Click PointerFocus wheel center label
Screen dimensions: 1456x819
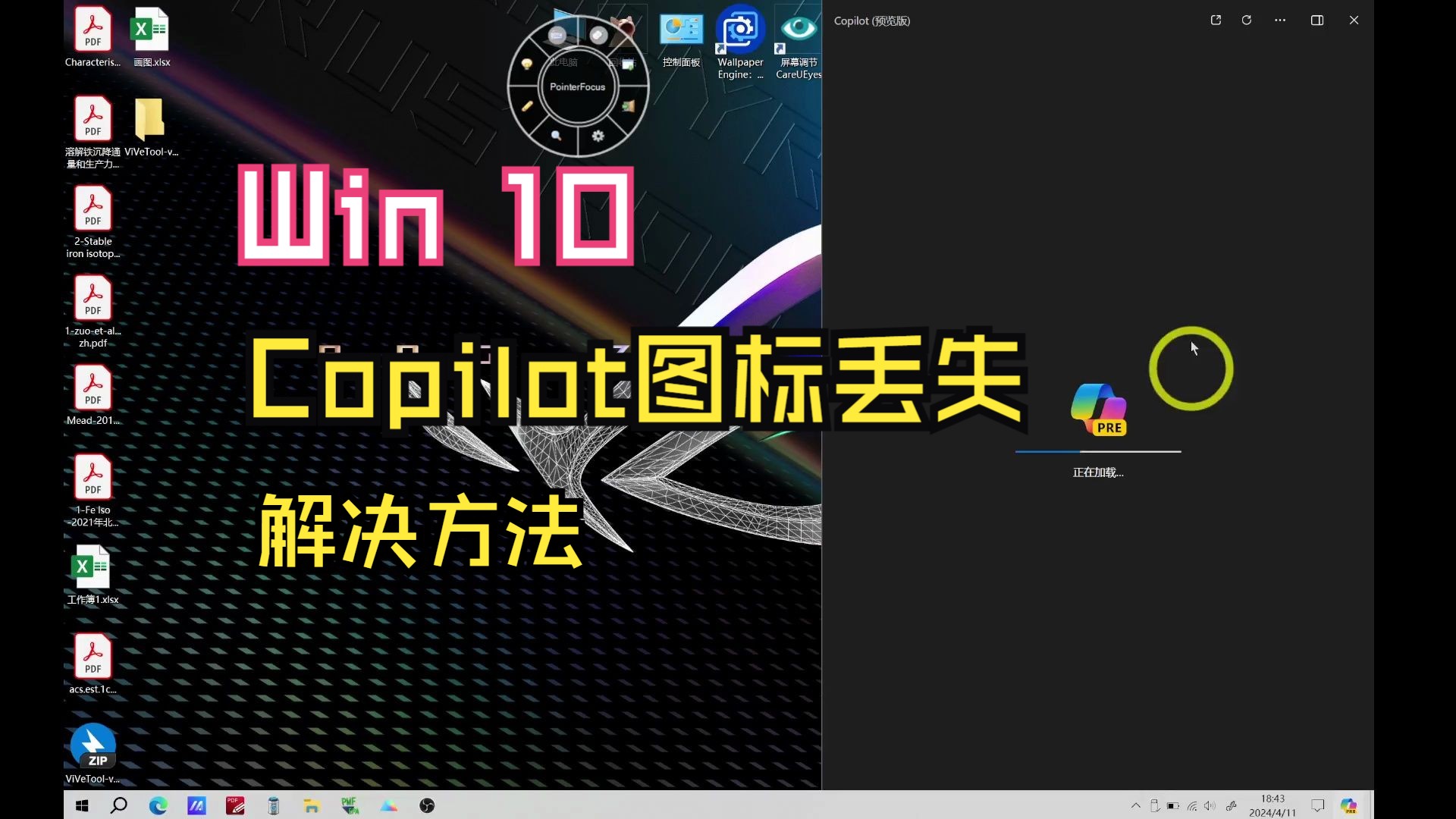[577, 87]
